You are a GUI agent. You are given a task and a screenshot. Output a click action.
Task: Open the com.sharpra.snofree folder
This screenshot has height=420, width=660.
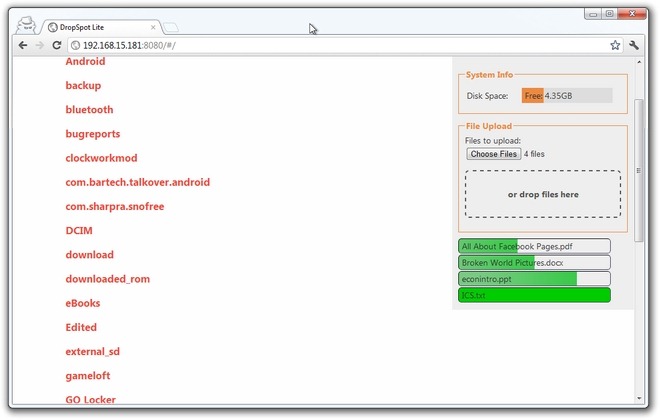point(115,207)
